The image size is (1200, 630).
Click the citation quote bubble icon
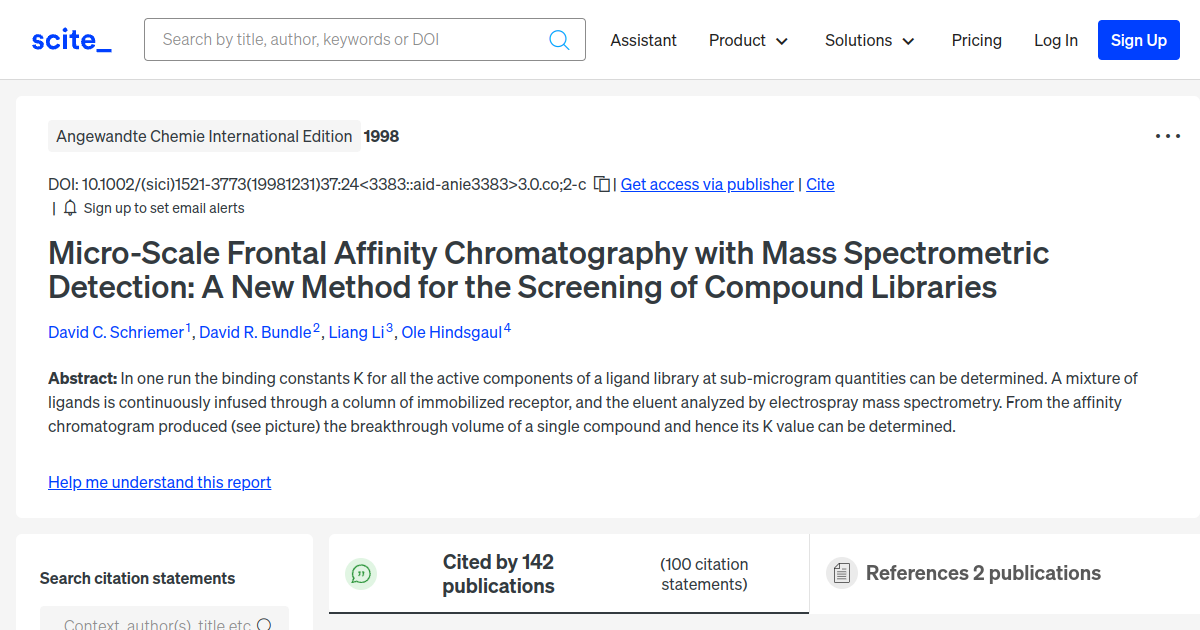coord(361,573)
